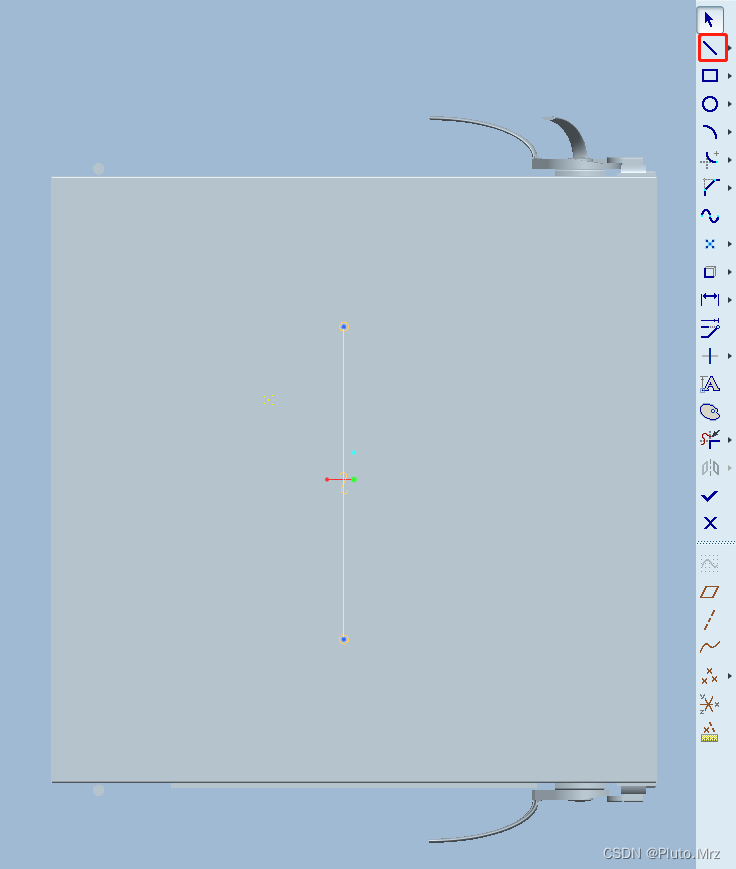Select the Trim entities tool
736x869 pixels.
click(710, 439)
